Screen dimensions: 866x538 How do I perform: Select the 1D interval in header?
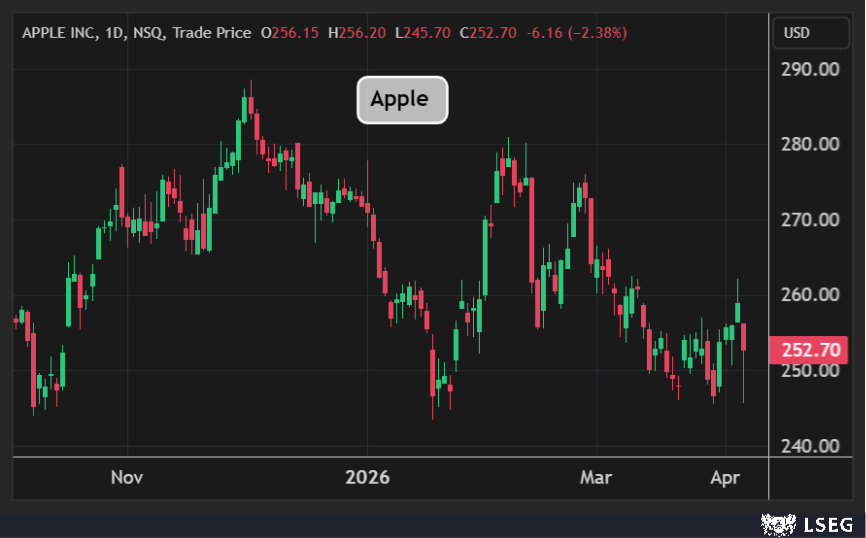click(x=113, y=33)
